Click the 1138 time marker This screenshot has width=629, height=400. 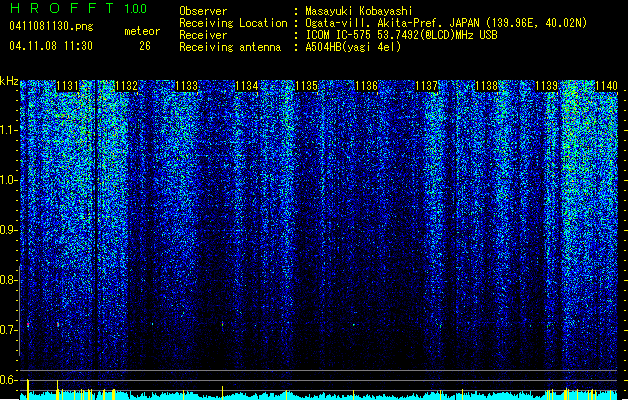pyautogui.click(x=486, y=86)
